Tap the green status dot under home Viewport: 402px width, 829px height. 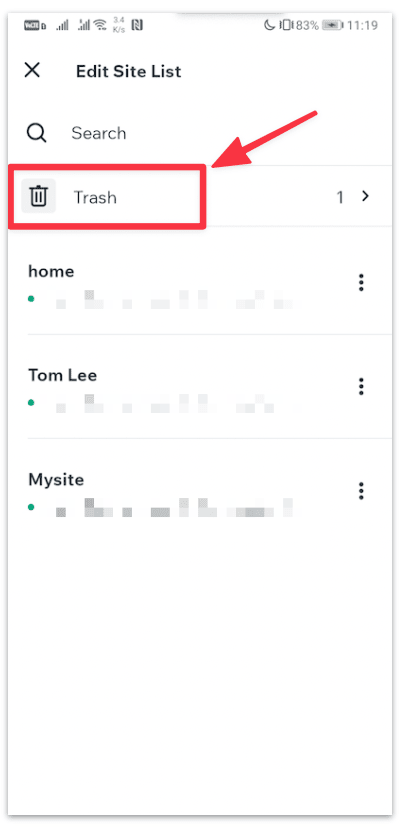(x=31, y=299)
